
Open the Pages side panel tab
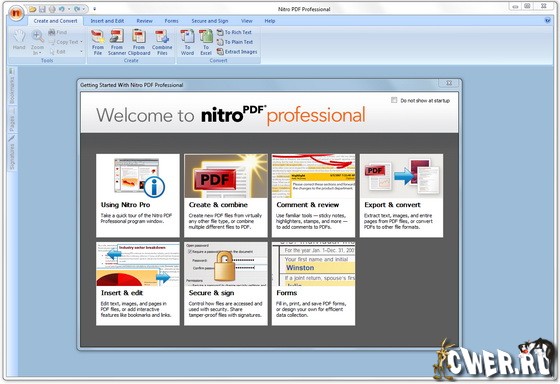[x=12, y=120]
